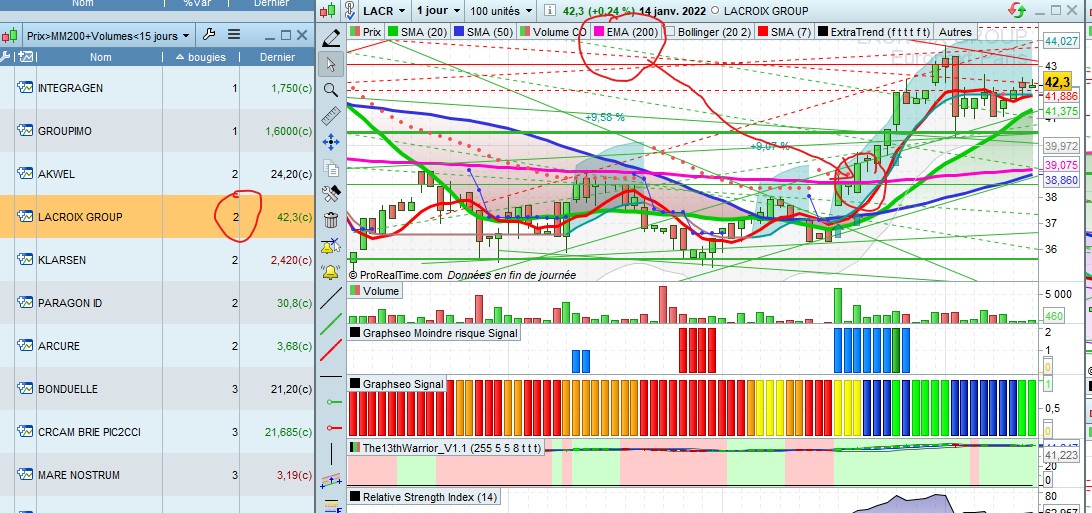1092x513 pixels.
Task: Select the GROUPIMO row
Action: tap(157, 131)
